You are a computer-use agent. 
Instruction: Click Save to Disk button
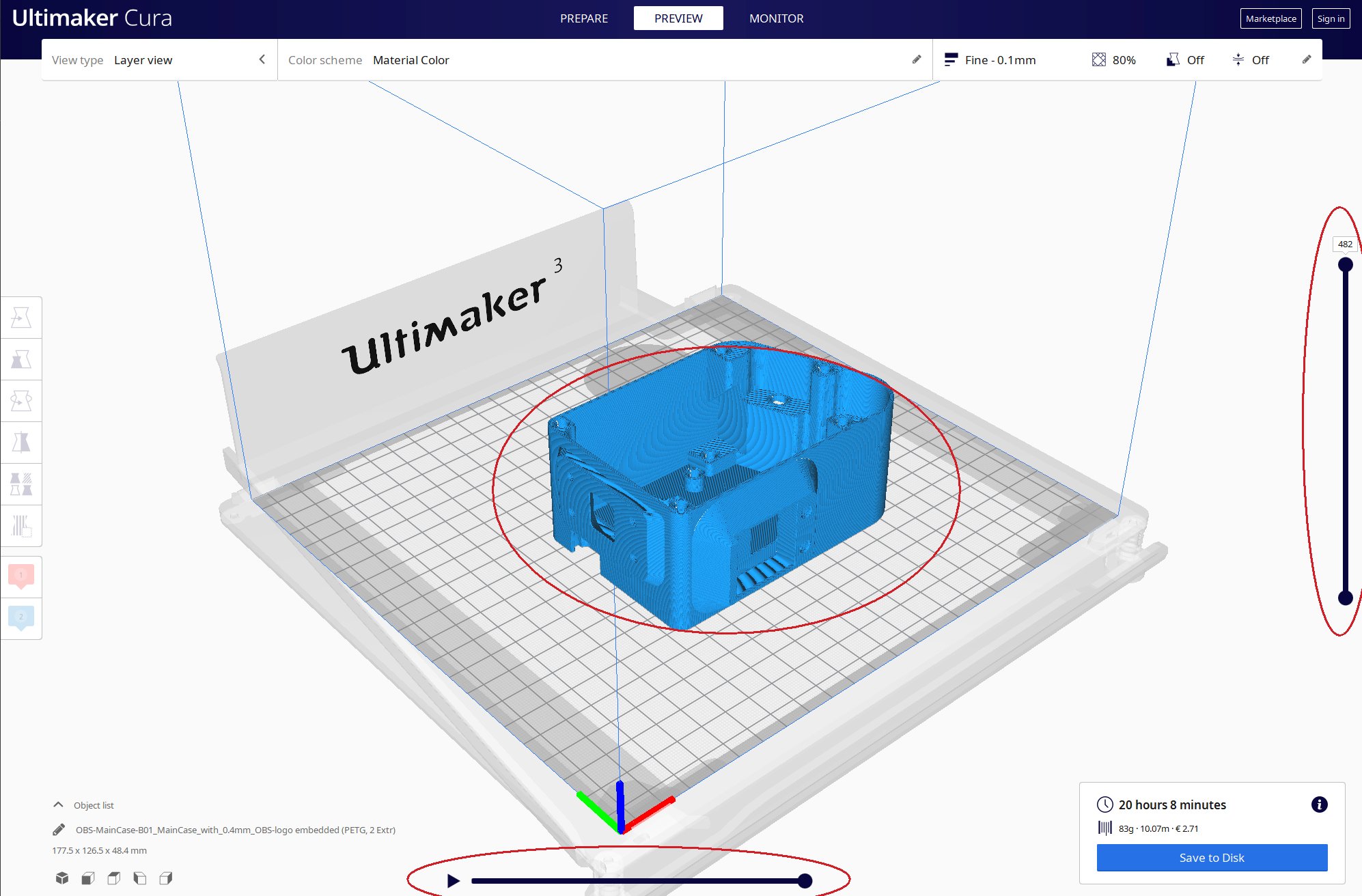pos(1211,858)
